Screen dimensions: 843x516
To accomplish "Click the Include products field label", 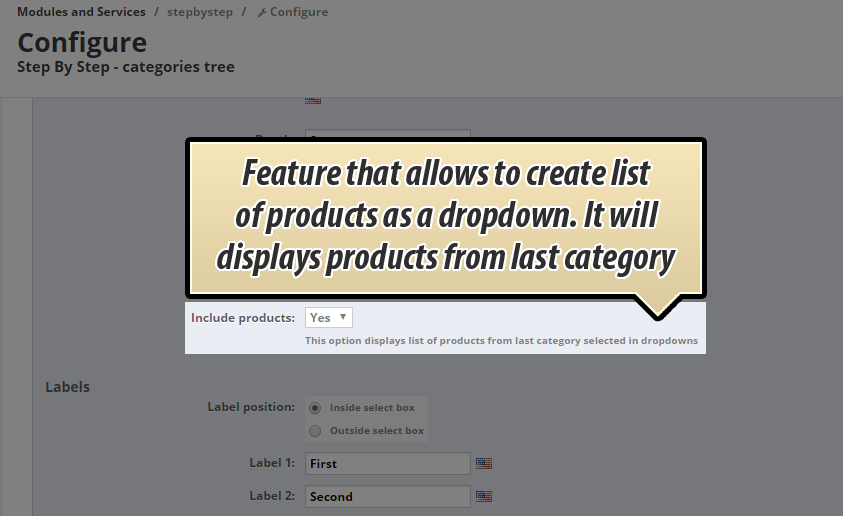I will pos(242,317).
